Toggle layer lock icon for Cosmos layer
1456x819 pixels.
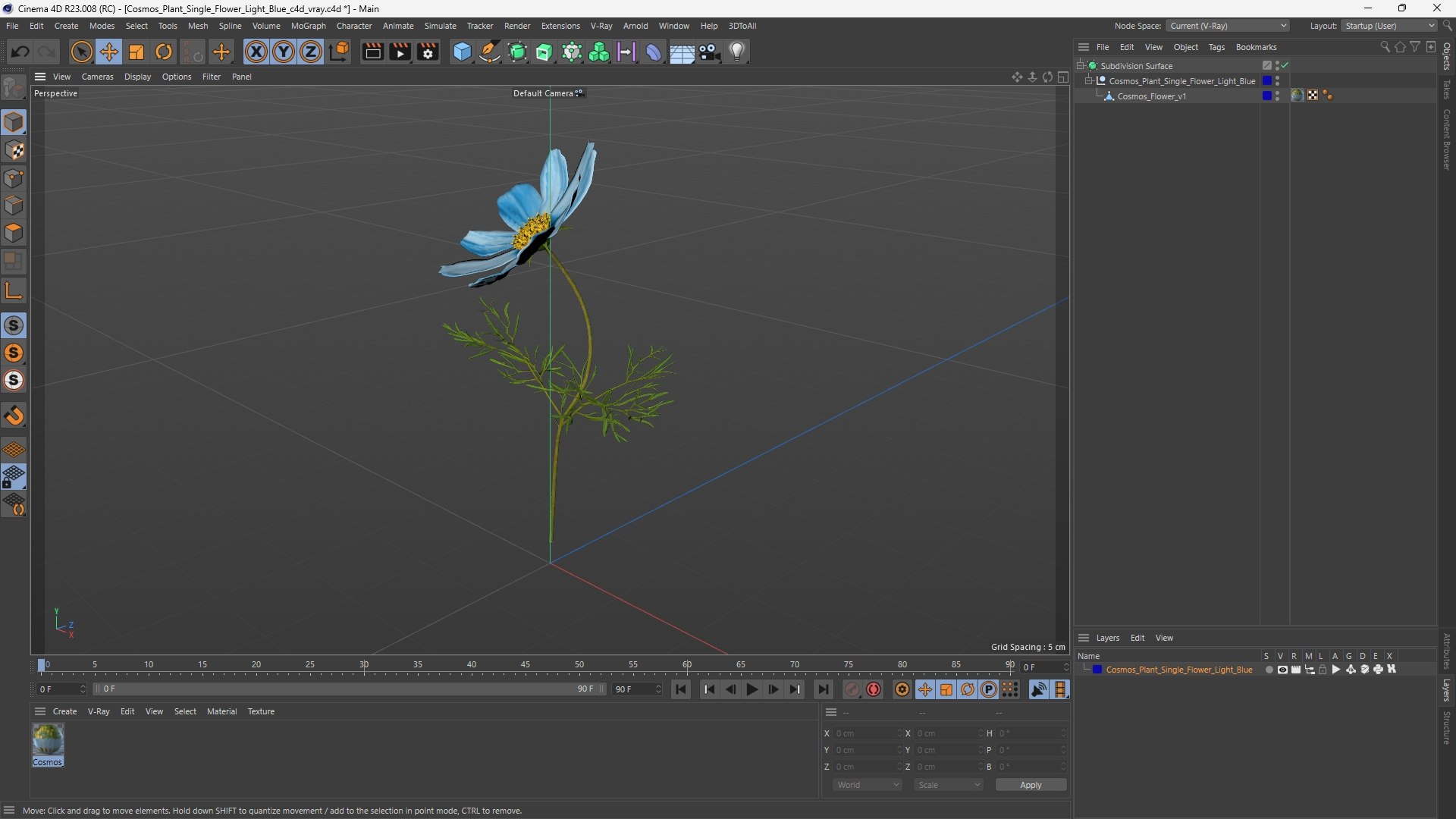pyautogui.click(x=1323, y=670)
